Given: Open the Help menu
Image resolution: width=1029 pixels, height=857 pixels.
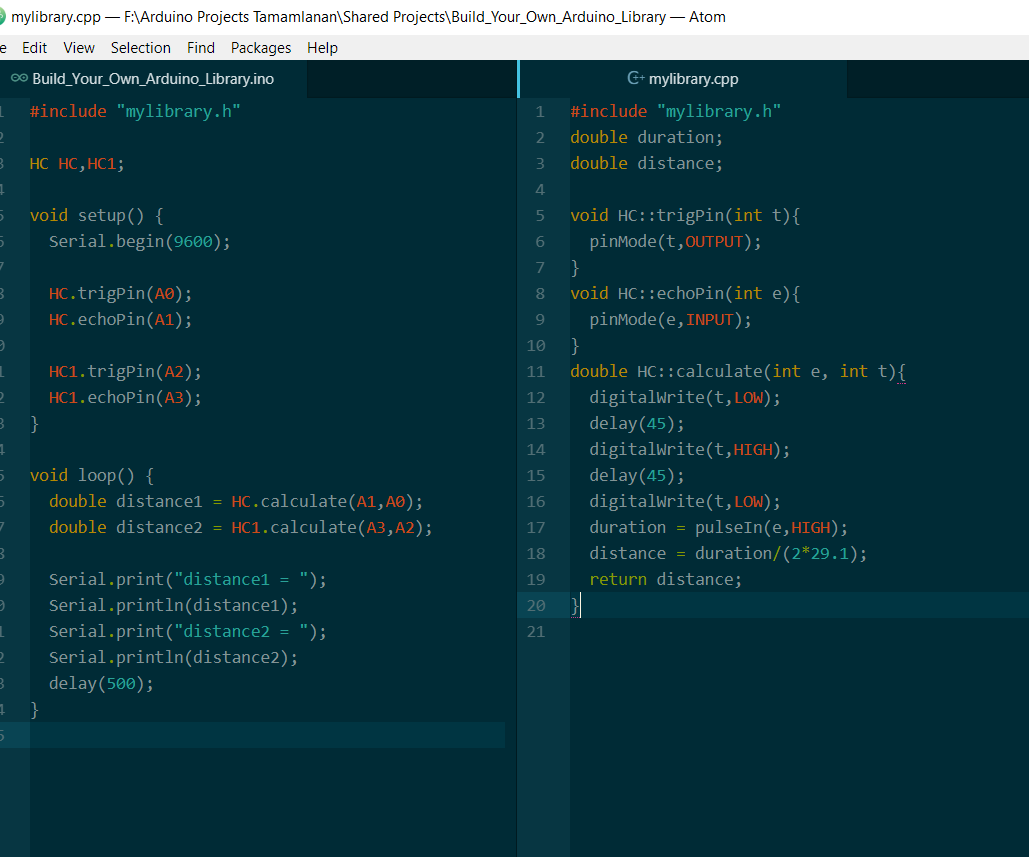Looking at the screenshot, I should (322, 48).
